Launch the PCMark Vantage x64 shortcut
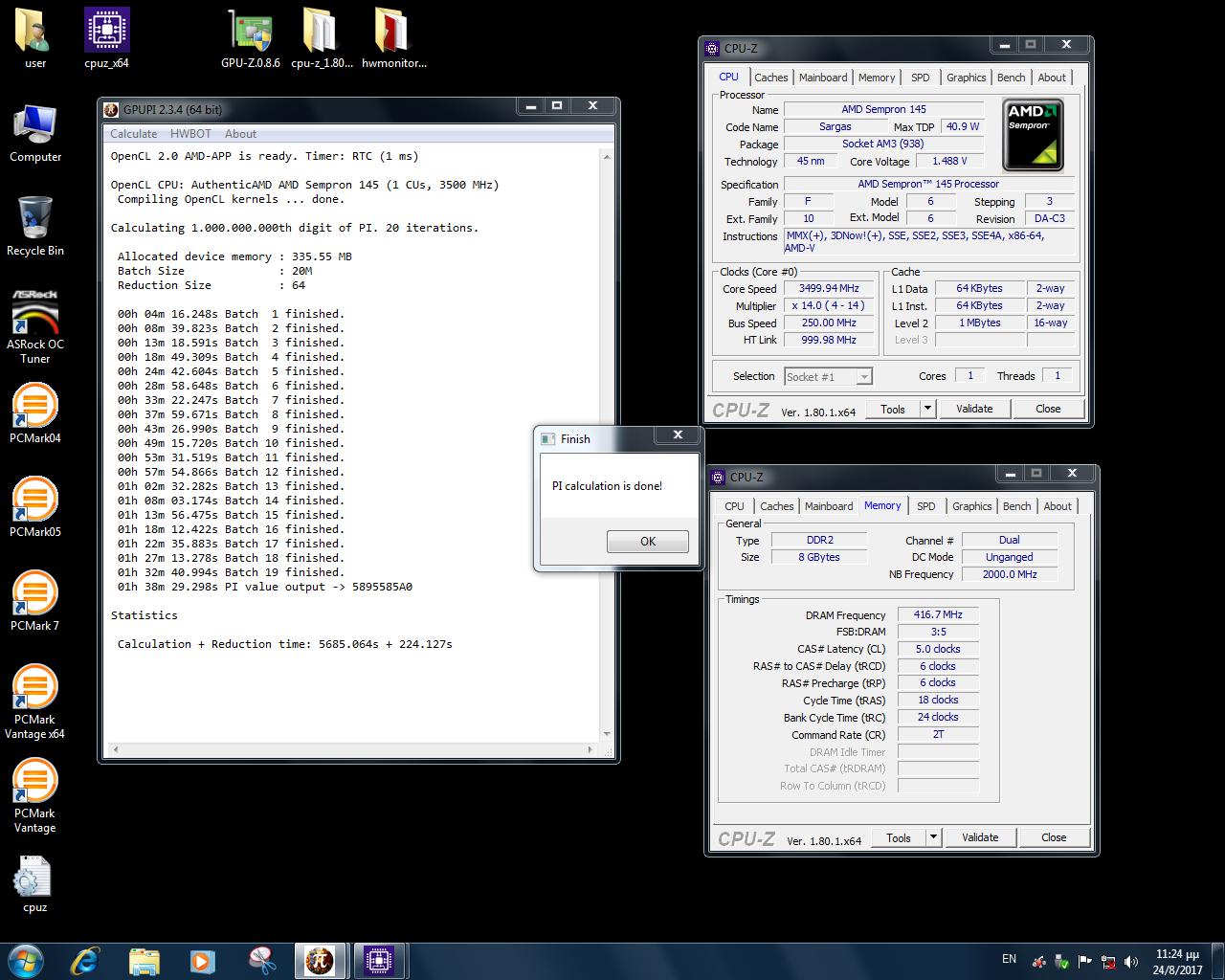 coord(35,702)
